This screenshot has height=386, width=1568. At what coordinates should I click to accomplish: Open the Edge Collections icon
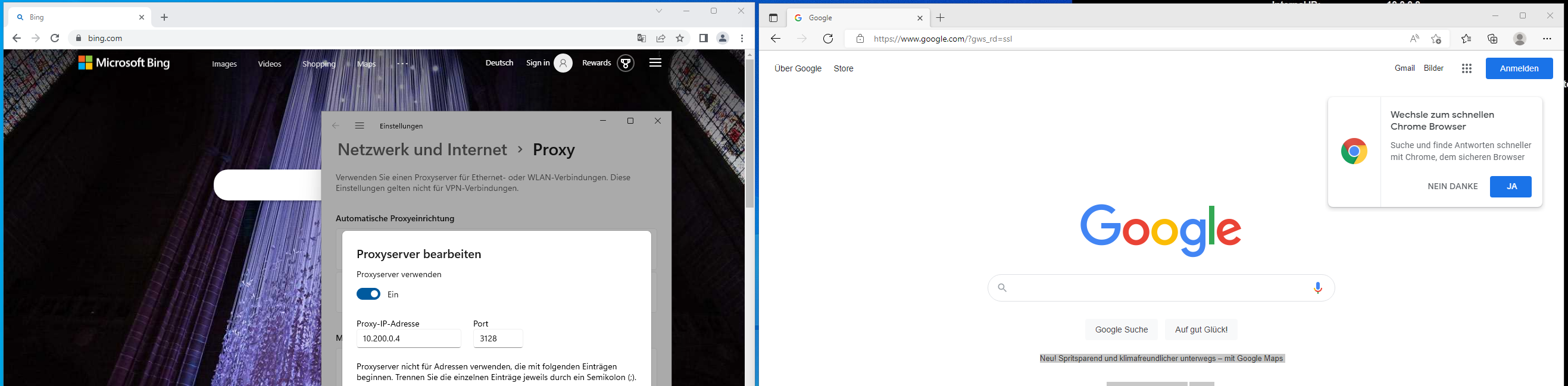click(x=1492, y=39)
